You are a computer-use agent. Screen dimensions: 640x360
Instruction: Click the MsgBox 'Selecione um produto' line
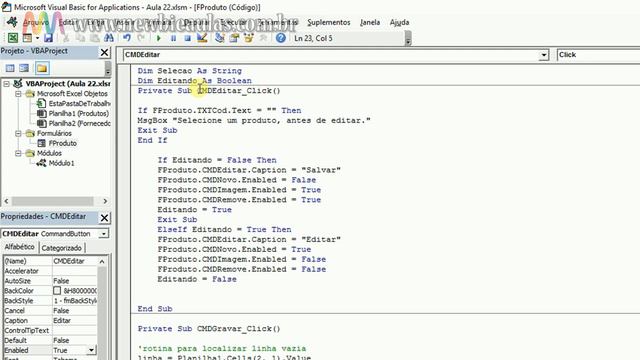pyautogui.click(x=254, y=121)
